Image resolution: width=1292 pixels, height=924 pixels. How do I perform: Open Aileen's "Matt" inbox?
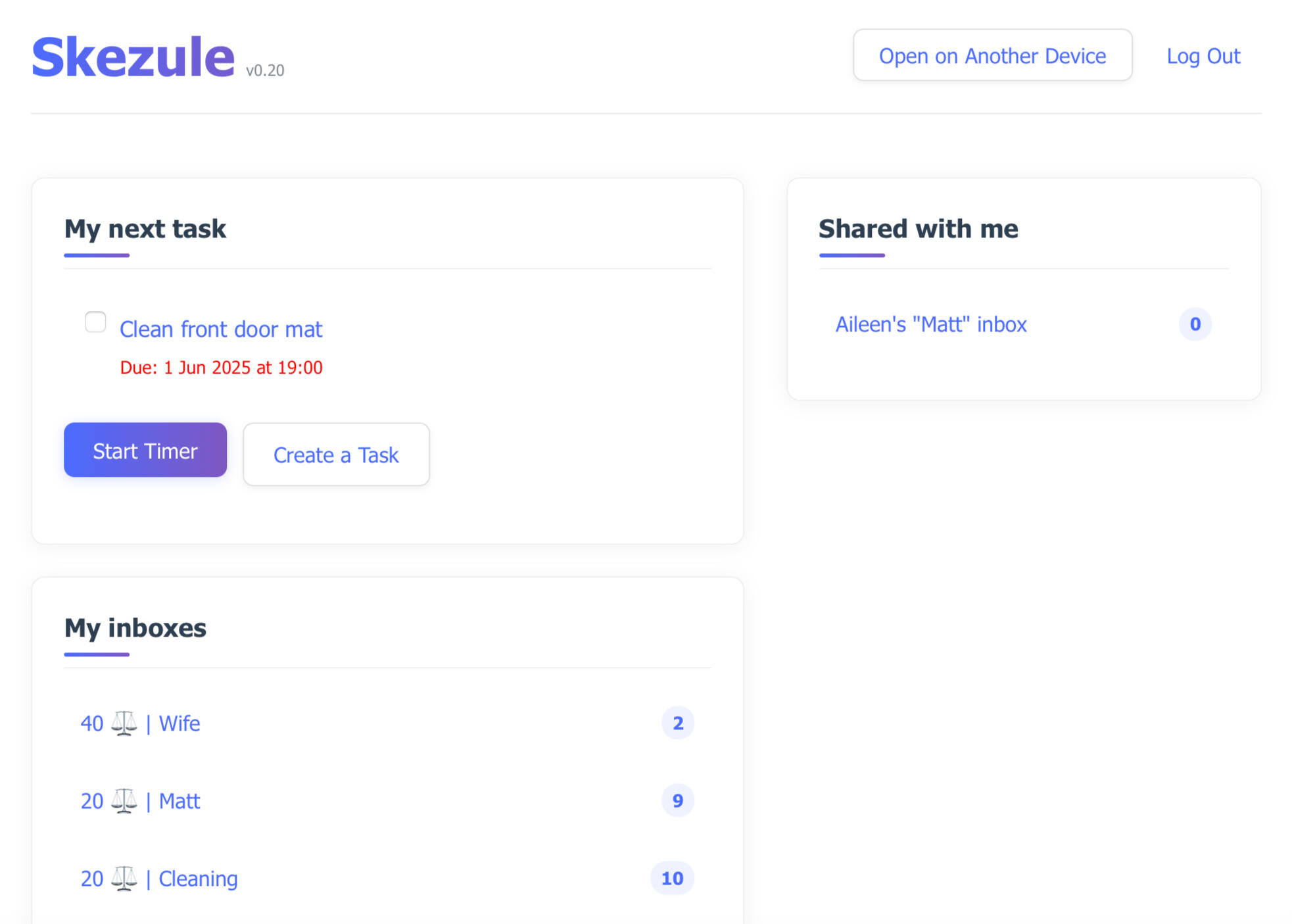(930, 324)
